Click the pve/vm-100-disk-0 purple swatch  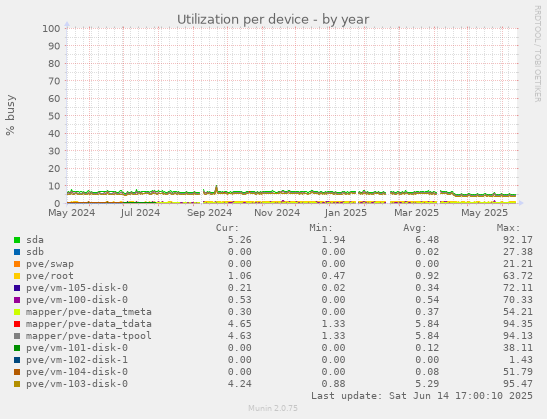click(x=17, y=300)
